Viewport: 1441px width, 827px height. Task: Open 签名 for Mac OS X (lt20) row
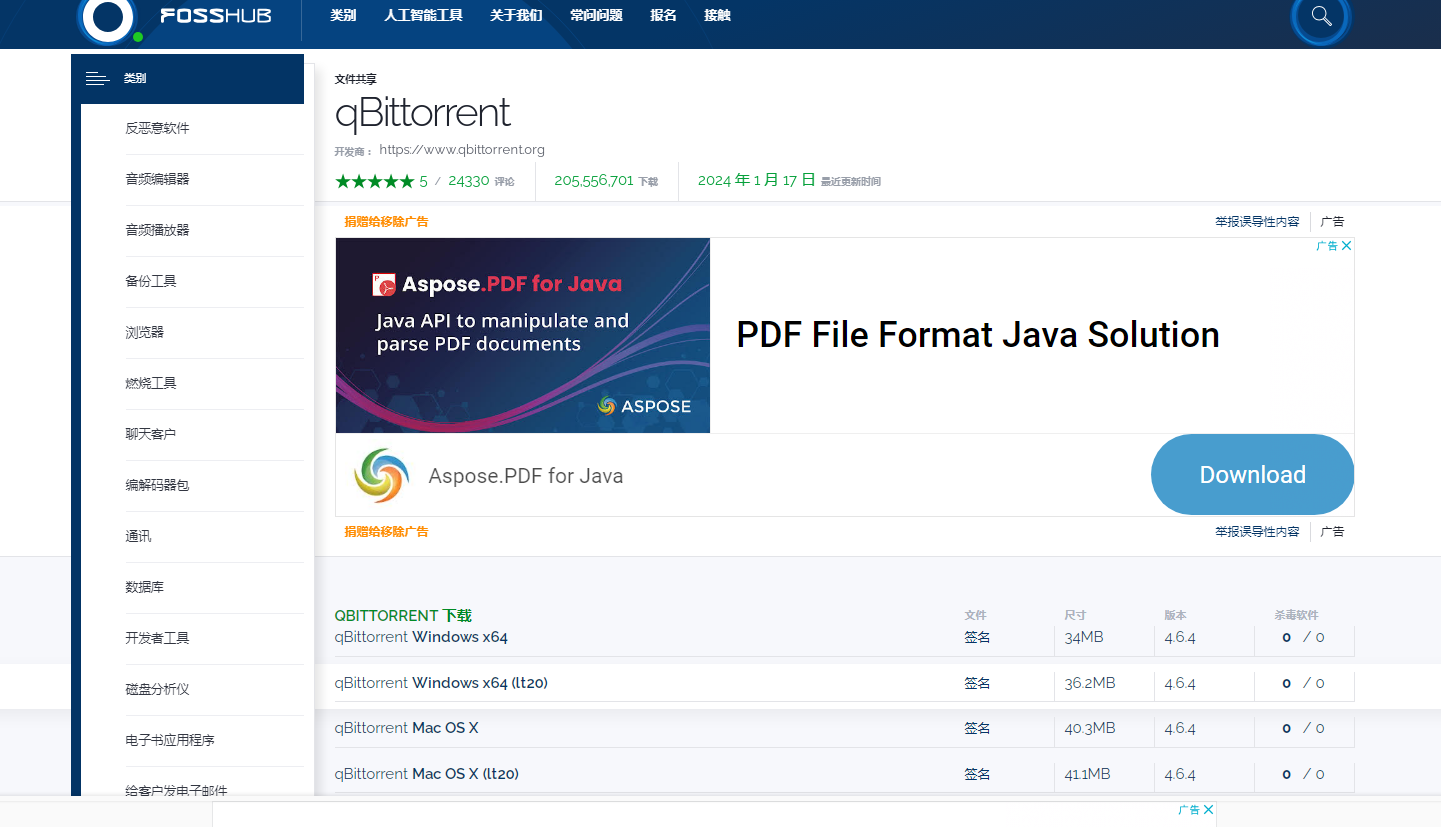977,774
